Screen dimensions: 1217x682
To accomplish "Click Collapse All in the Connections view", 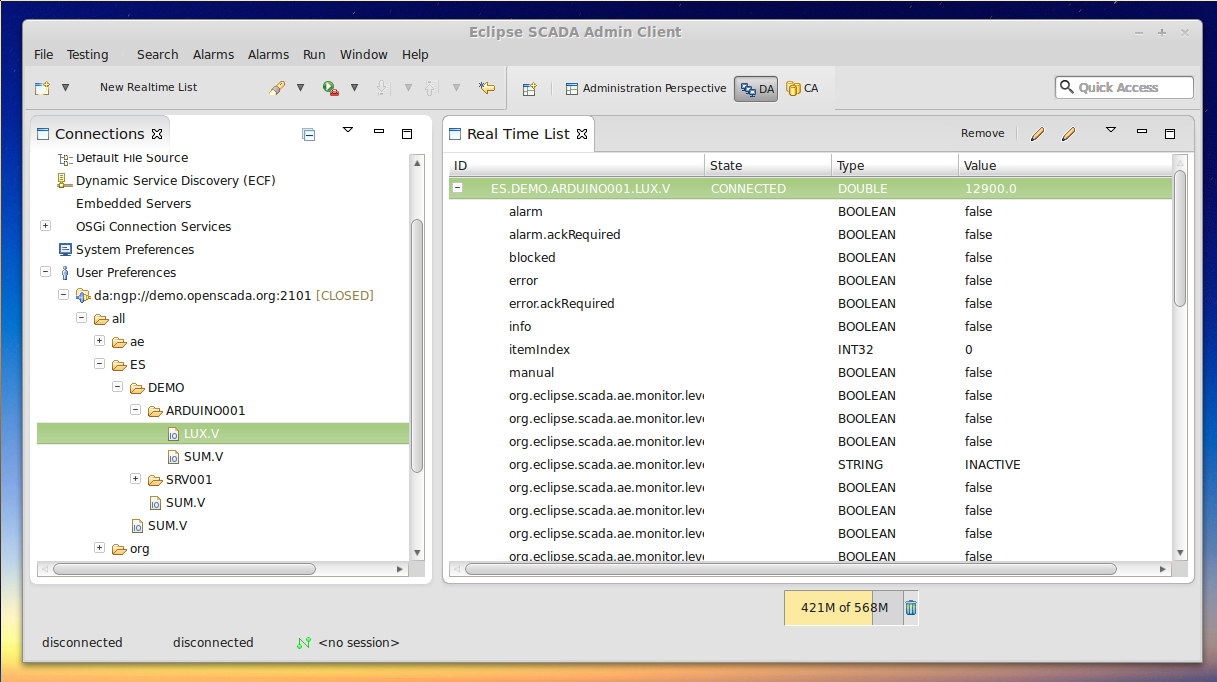I will (x=309, y=133).
